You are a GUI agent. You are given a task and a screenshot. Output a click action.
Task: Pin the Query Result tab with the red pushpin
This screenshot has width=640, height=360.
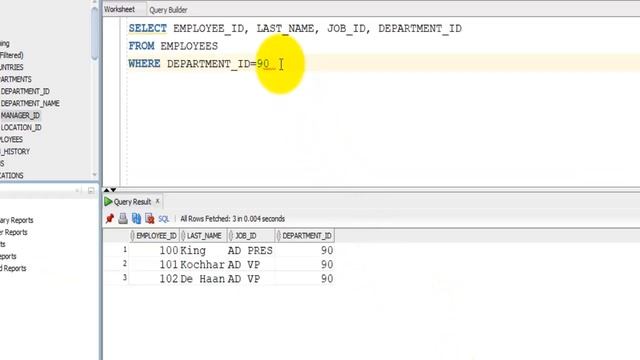(109, 219)
